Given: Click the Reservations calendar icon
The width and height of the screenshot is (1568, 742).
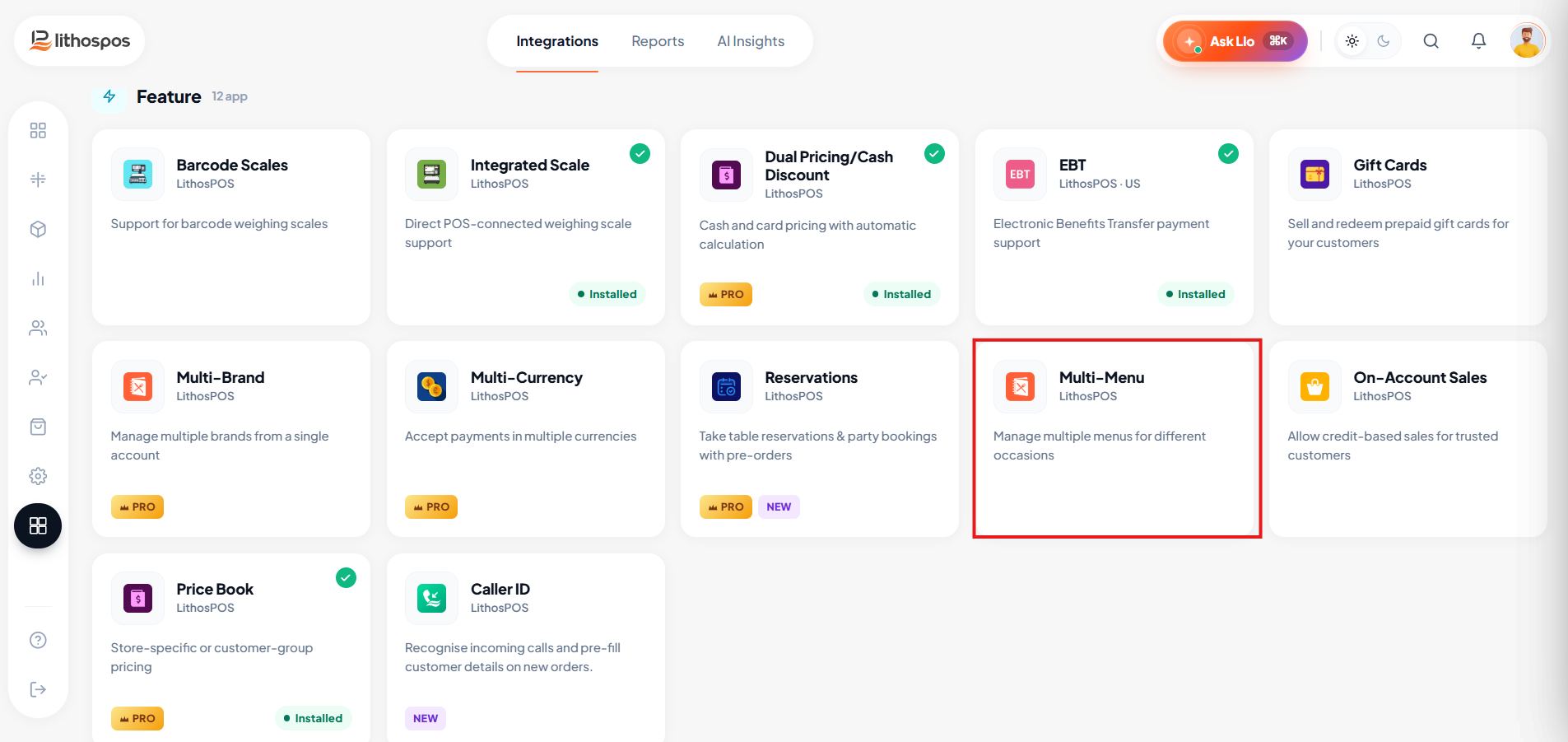Looking at the screenshot, I should [726, 386].
